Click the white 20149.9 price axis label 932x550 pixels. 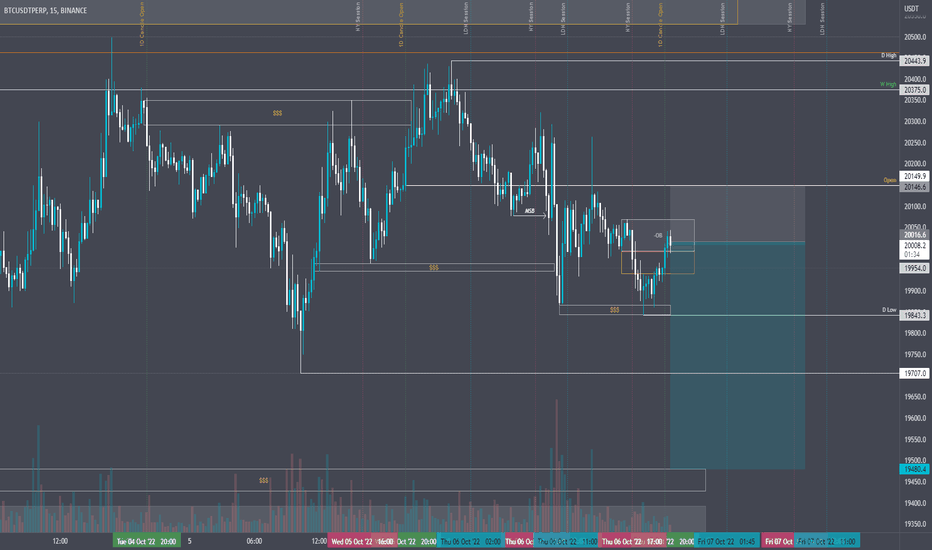coord(914,176)
